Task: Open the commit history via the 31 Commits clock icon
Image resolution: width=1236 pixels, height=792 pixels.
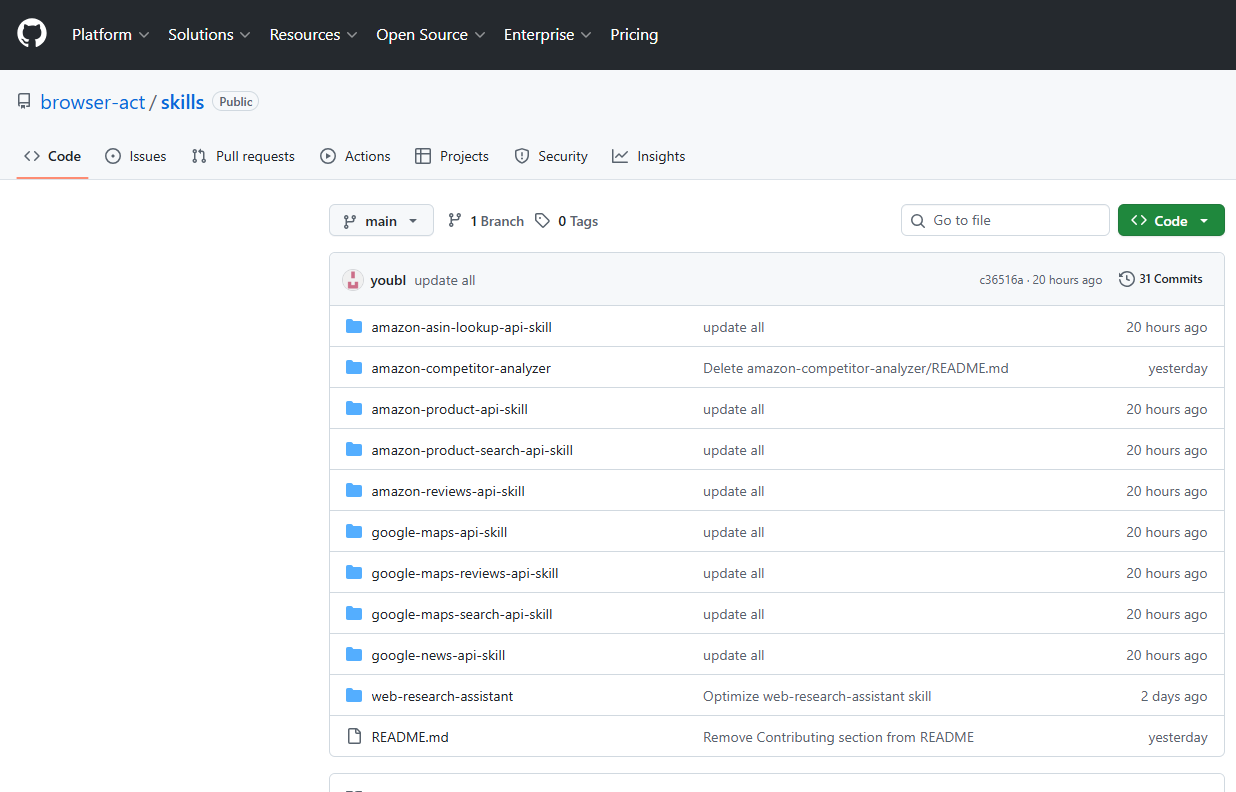Action: (x=1127, y=278)
